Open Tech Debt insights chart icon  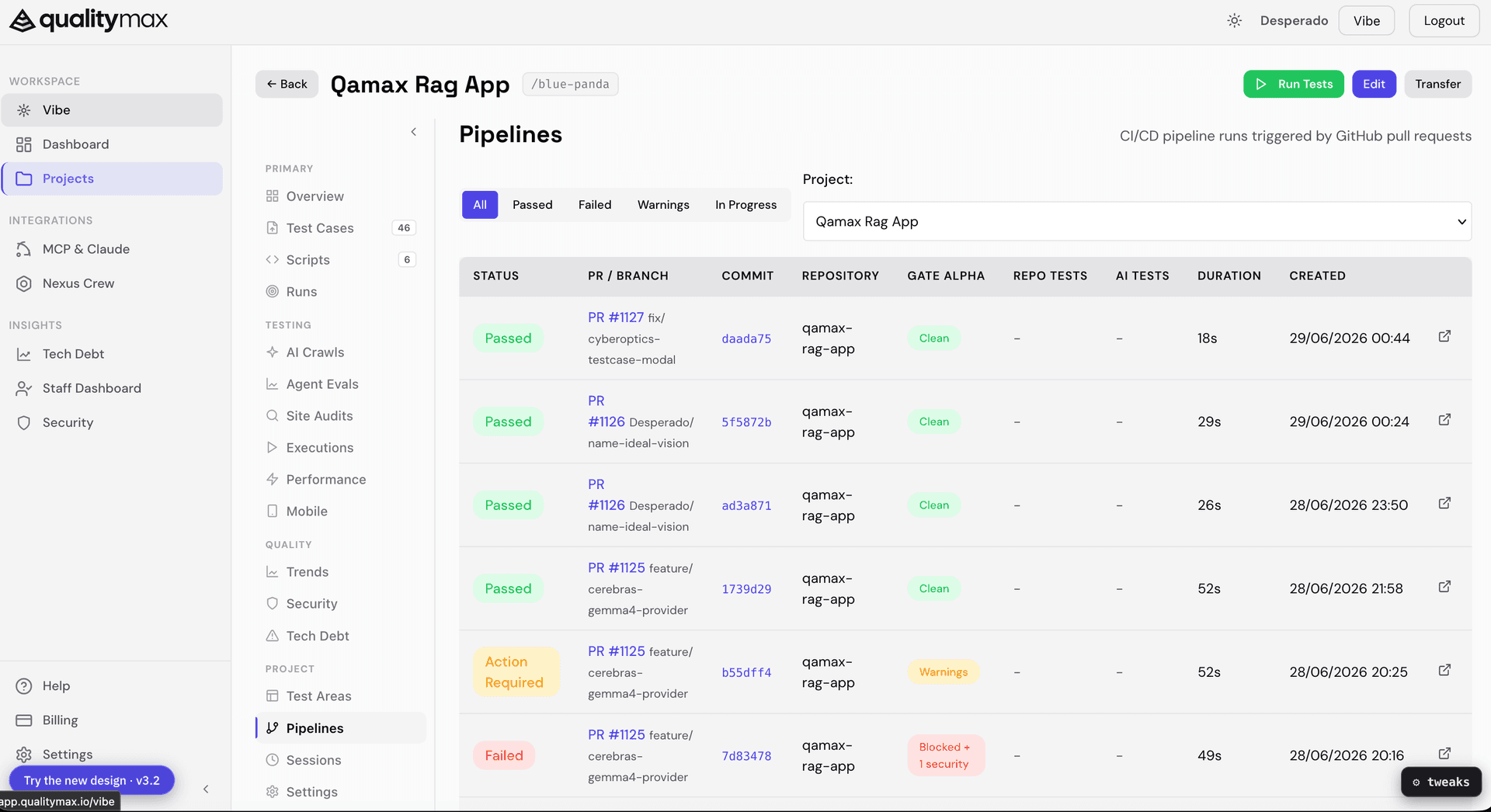pos(24,354)
